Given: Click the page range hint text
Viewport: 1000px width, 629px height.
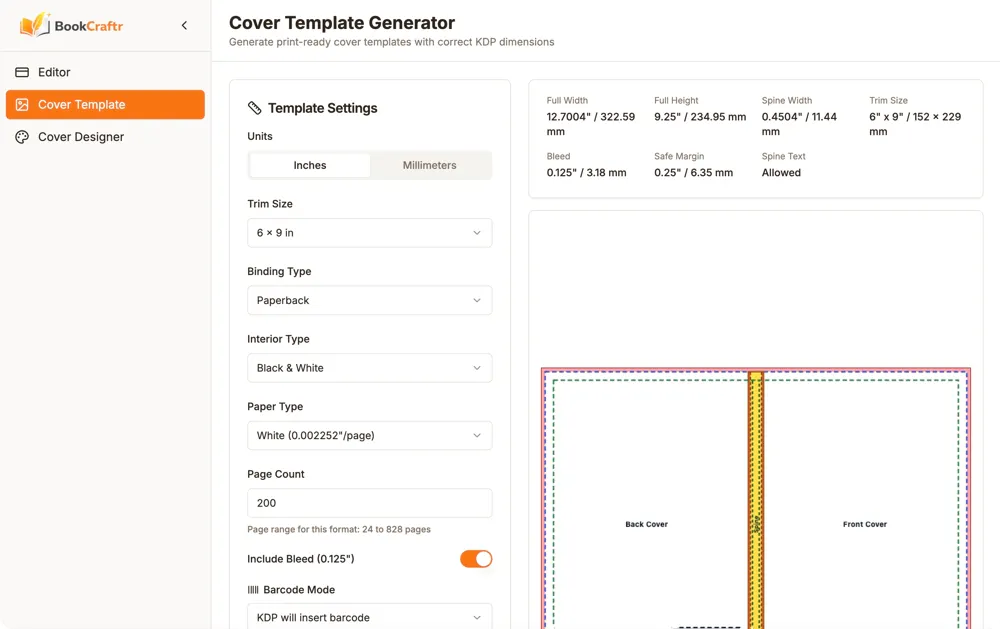Looking at the screenshot, I should (339, 529).
